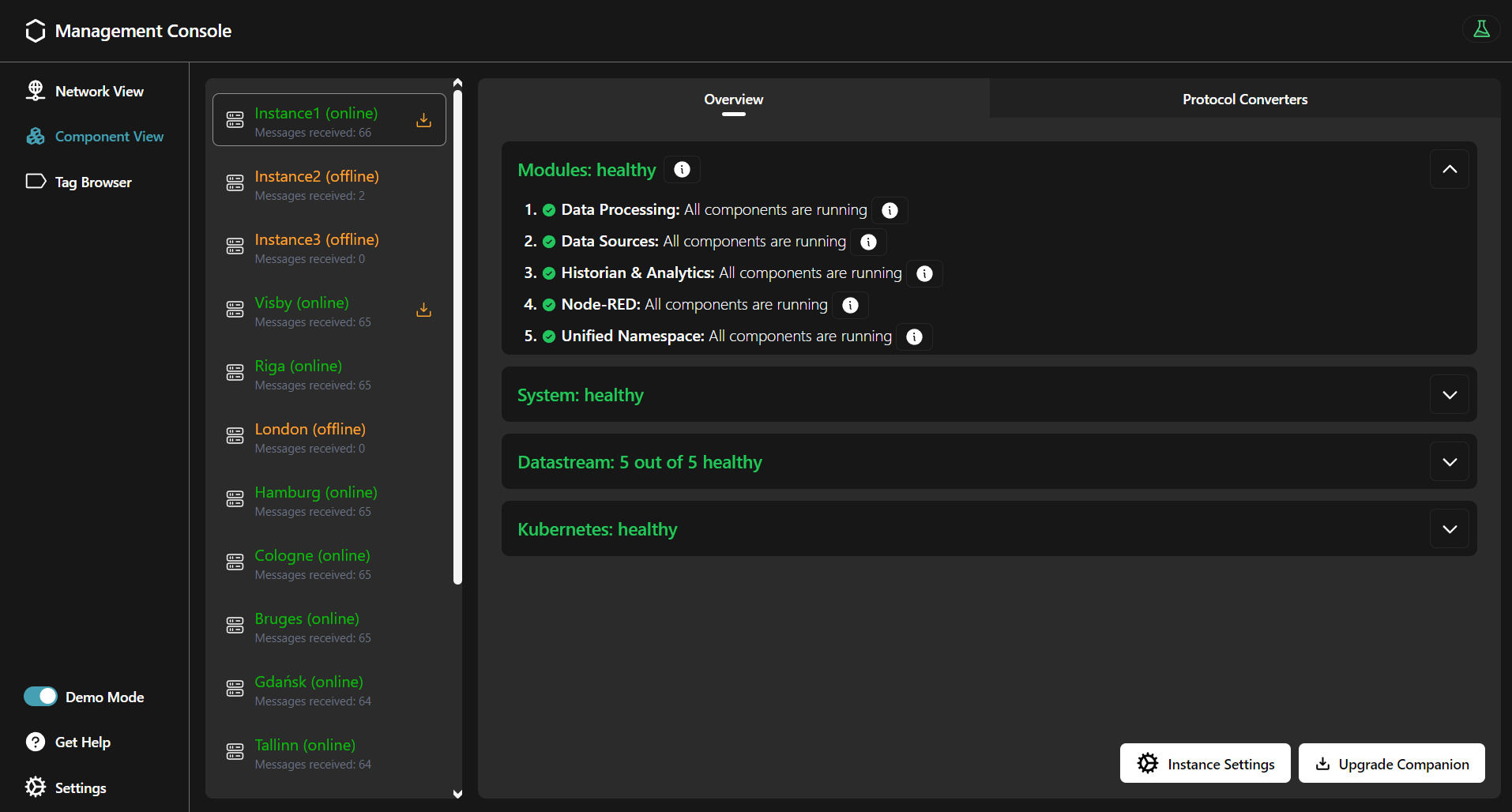This screenshot has width=1512, height=812.
Task: Click the lab flask icon in the header
Action: point(1482,29)
